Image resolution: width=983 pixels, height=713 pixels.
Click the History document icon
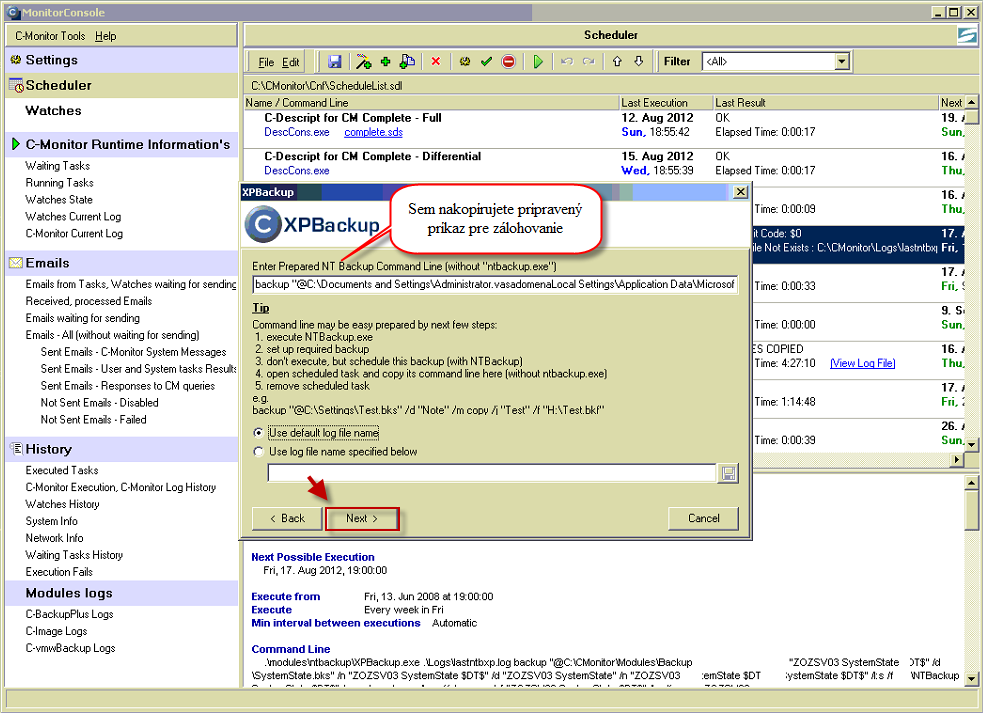point(16,448)
